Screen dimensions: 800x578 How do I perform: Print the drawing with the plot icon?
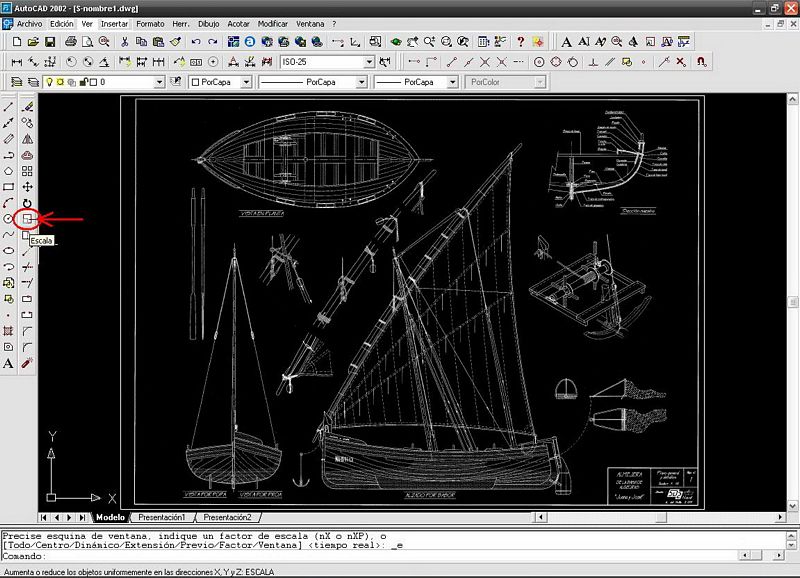(x=71, y=42)
